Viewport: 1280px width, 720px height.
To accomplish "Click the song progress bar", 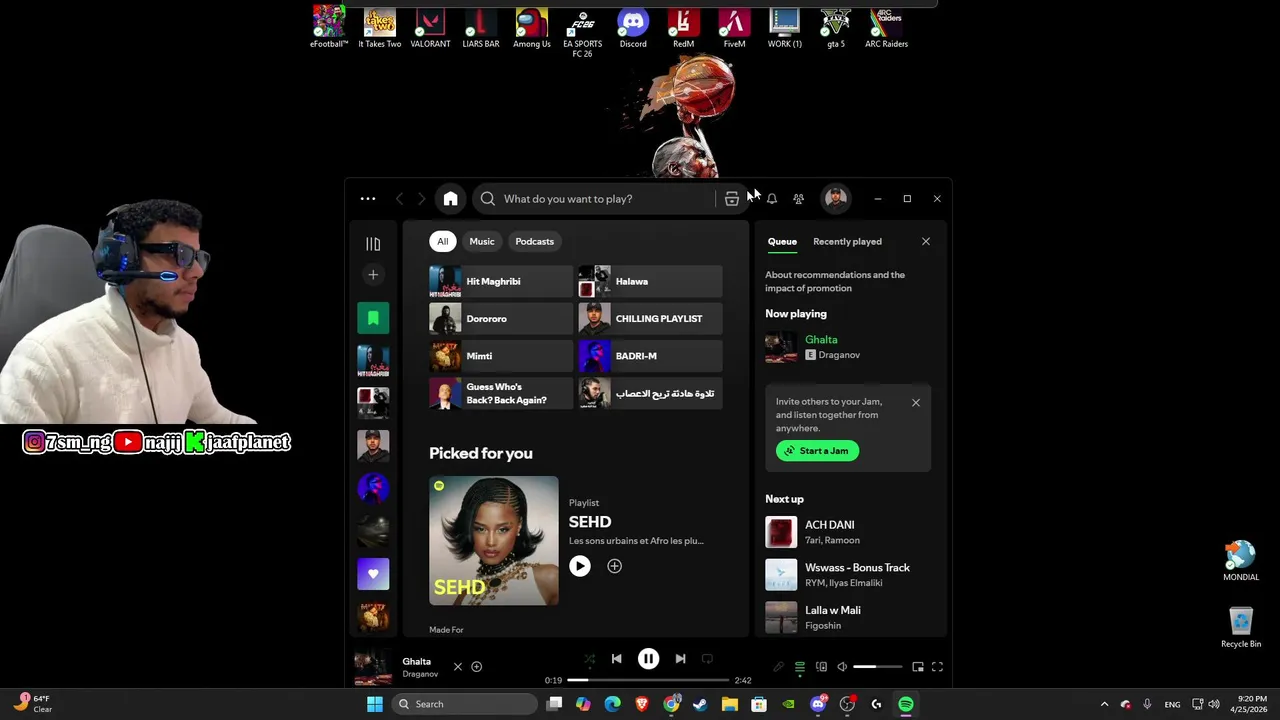I will [648, 680].
